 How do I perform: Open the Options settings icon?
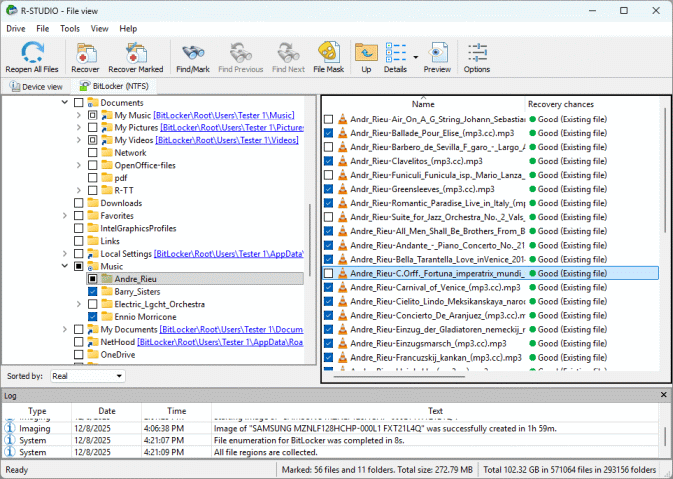click(x=477, y=53)
